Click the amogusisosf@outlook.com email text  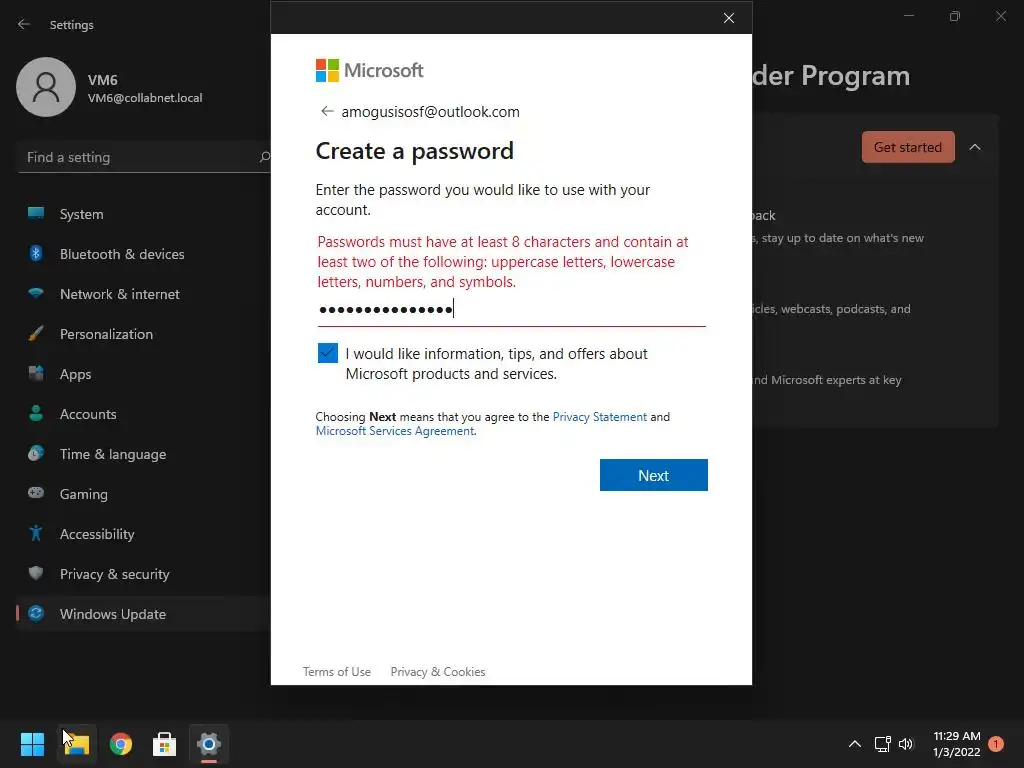click(x=430, y=112)
